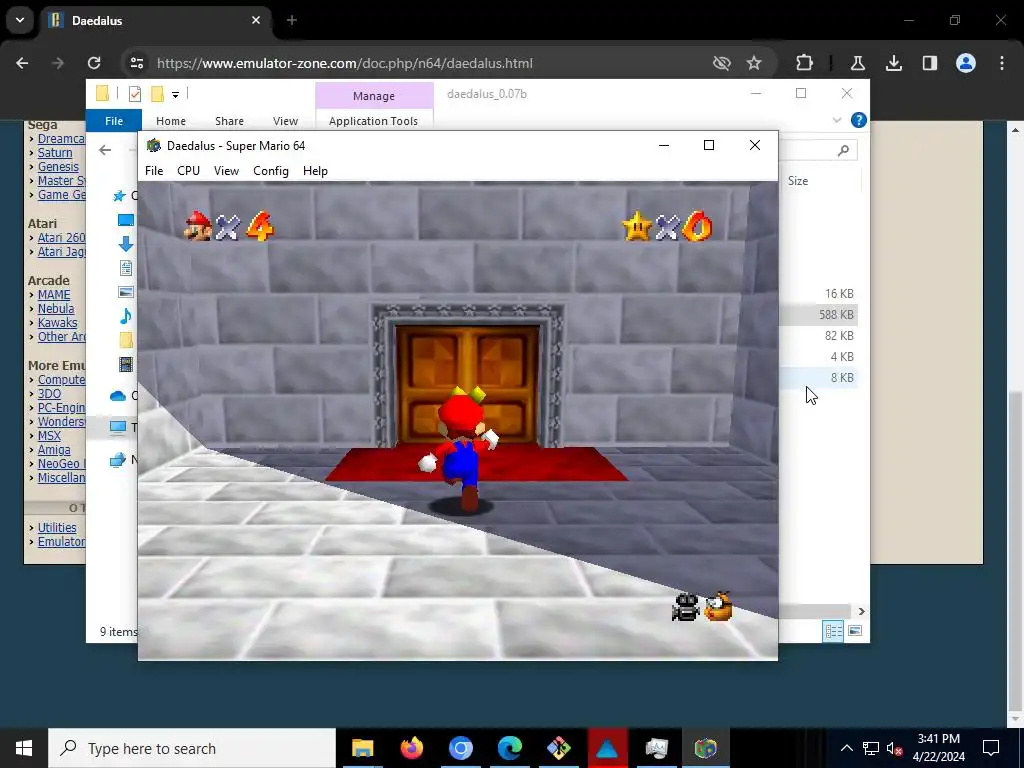Open the Saturn emulator link
This screenshot has height=768, width=1024.
point(55,153)
